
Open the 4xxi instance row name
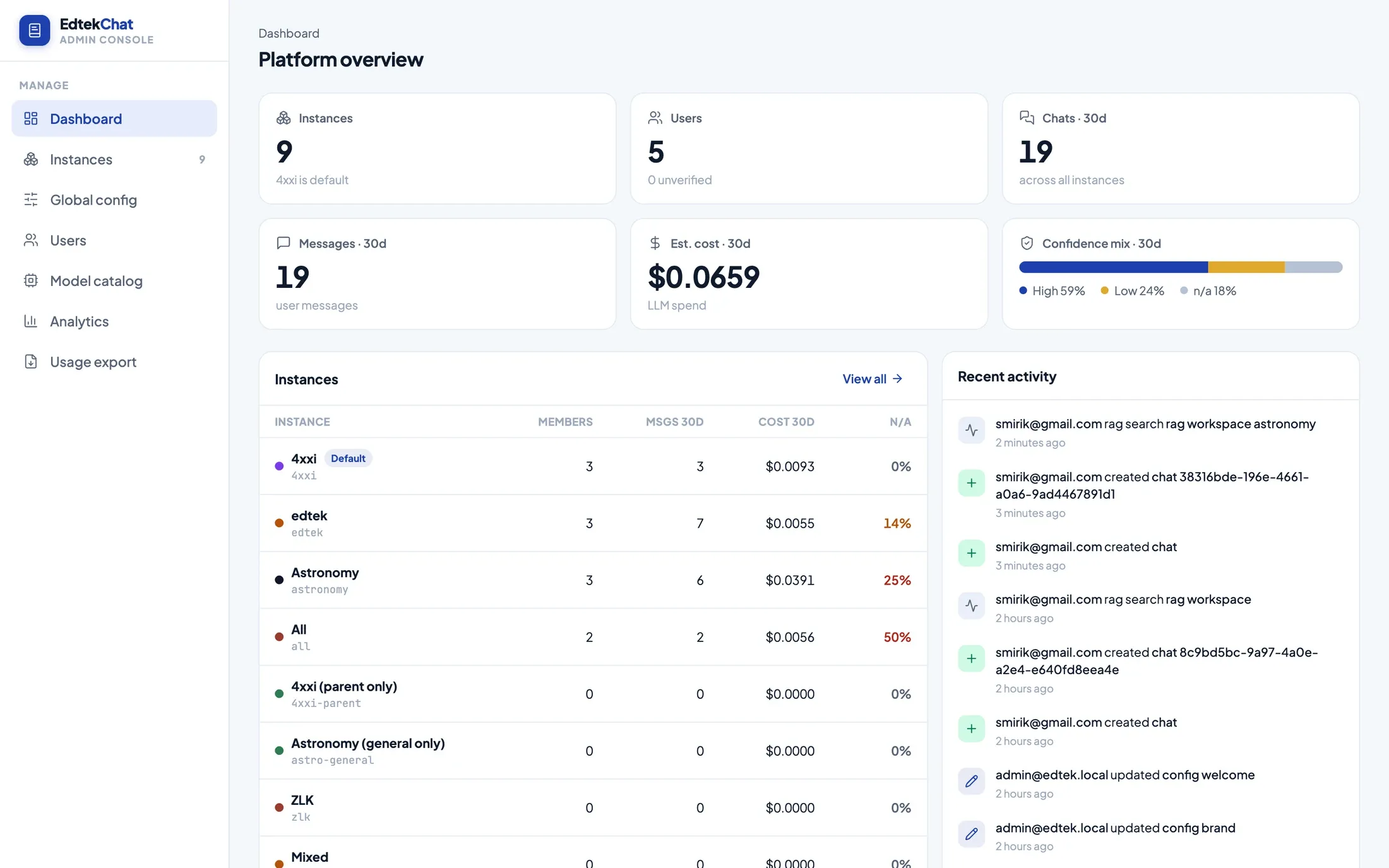304,459
